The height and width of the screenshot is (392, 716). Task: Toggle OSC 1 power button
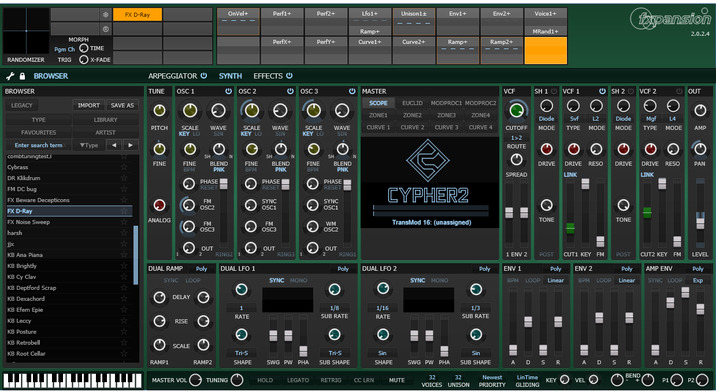pyautogui.click(x=228, y=91)
